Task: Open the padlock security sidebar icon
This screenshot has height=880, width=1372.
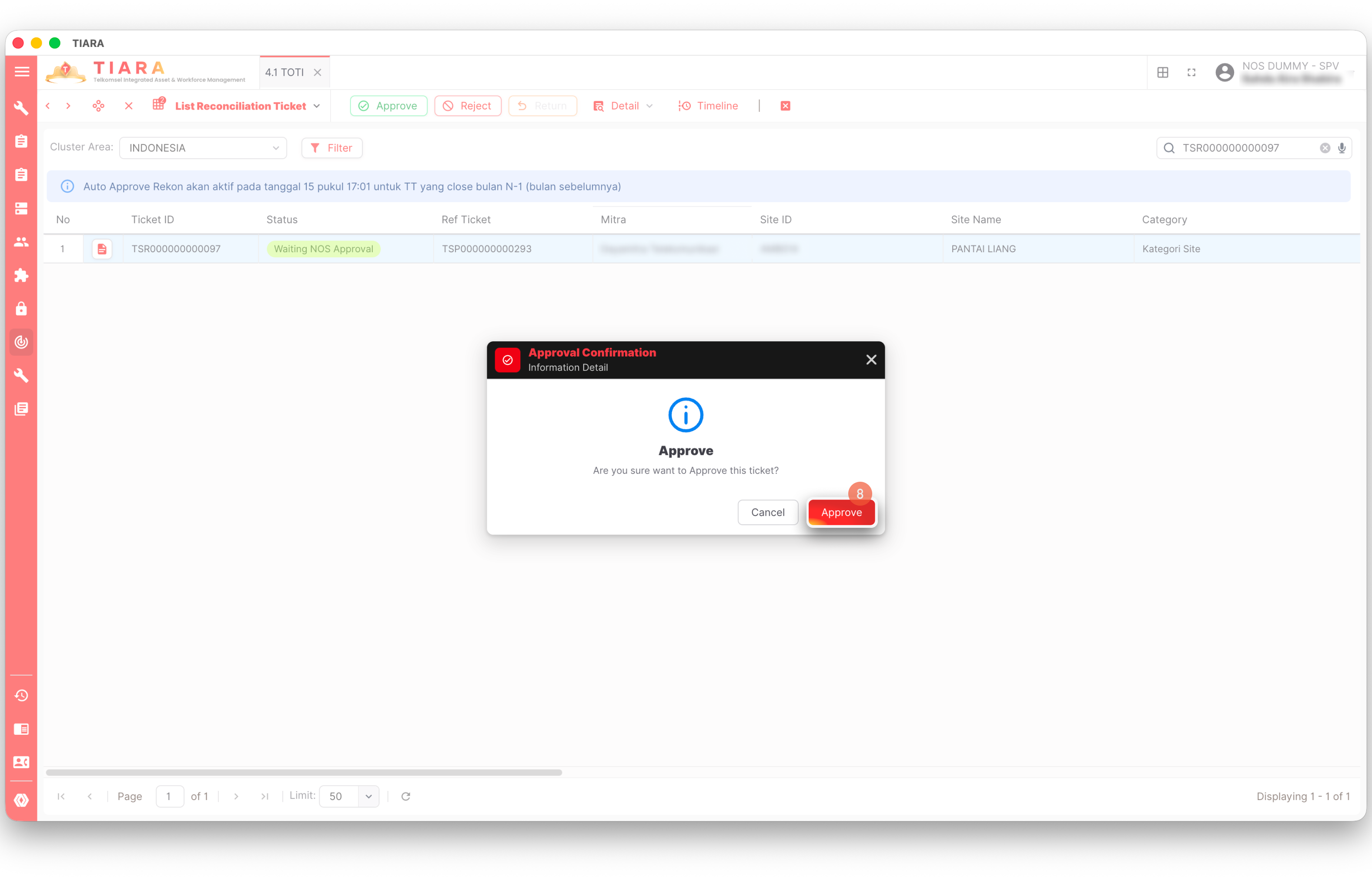Action: pyautogui.click(x=21, y=309)
